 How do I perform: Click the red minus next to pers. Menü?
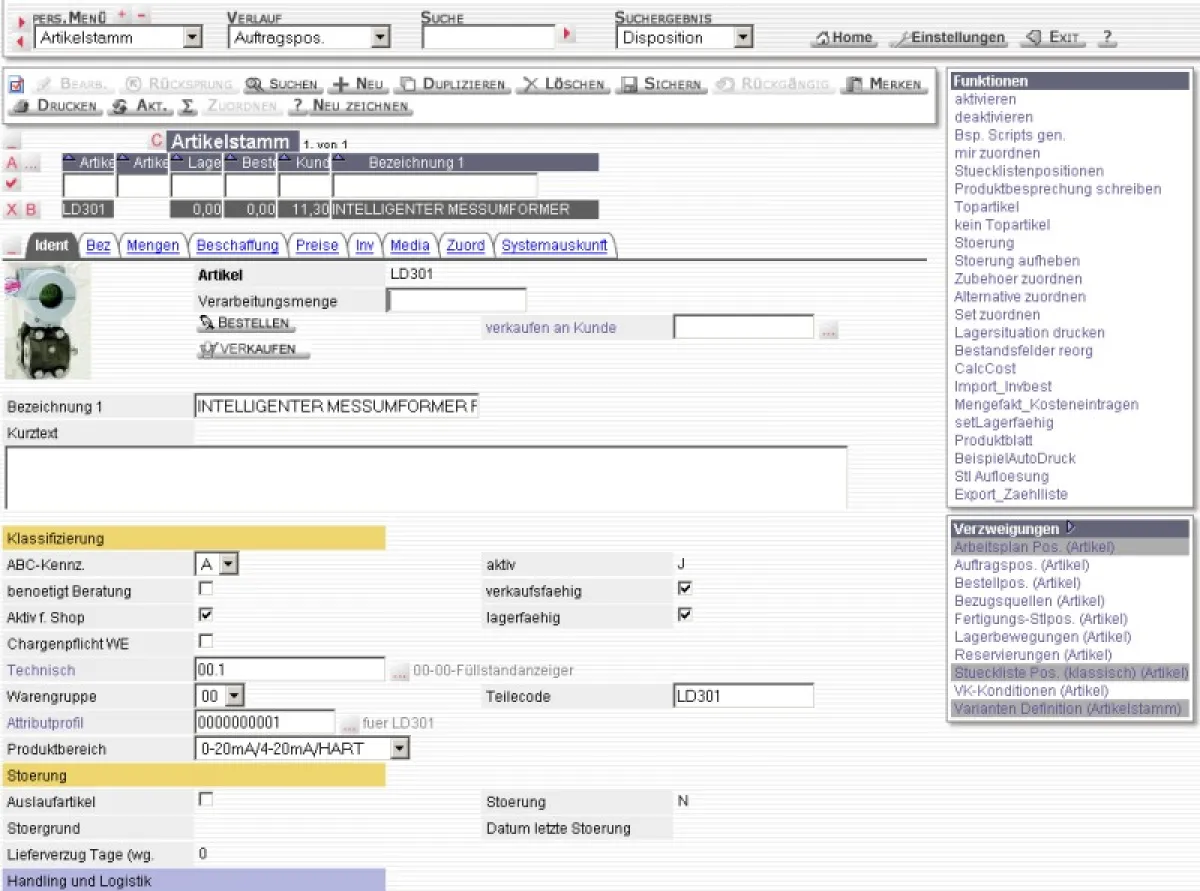point(141,15)
